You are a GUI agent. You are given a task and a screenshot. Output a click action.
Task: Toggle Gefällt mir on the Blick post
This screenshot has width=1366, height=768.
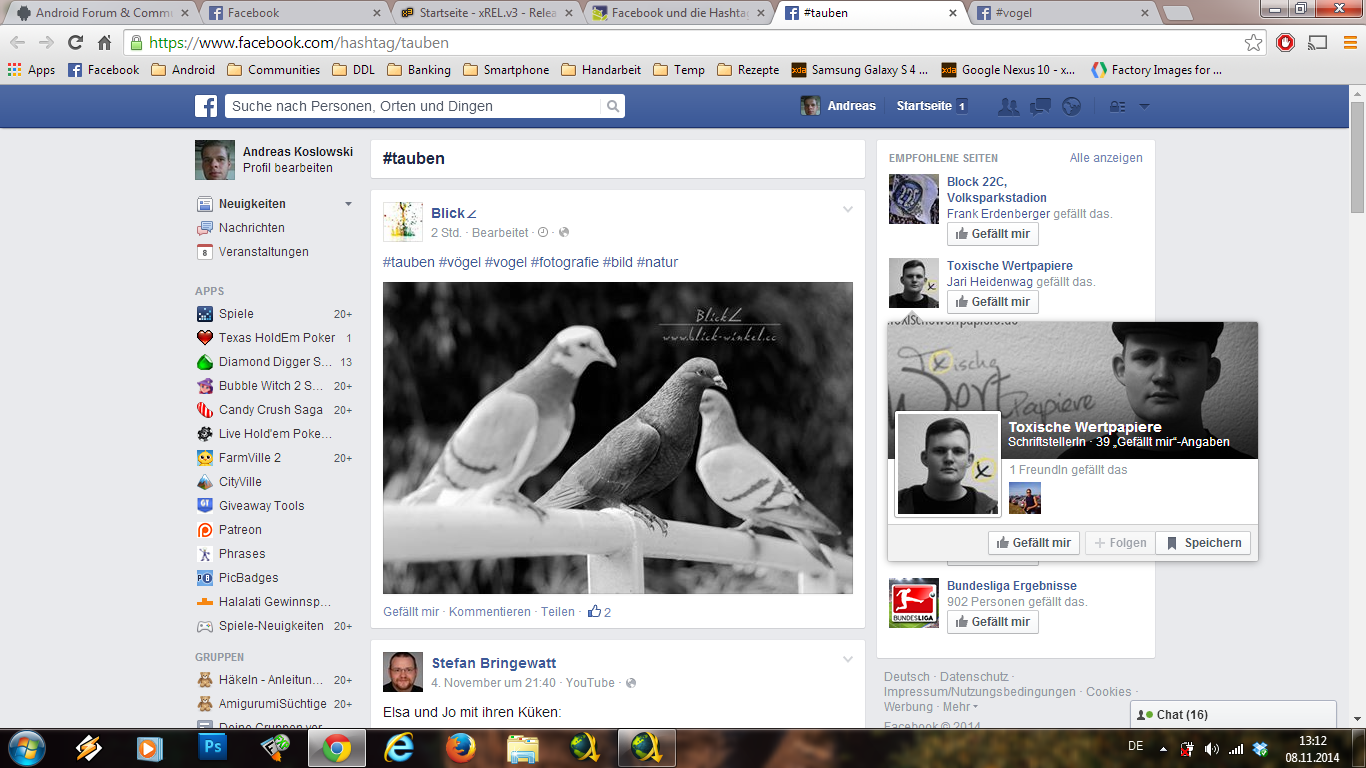point(410,612)
